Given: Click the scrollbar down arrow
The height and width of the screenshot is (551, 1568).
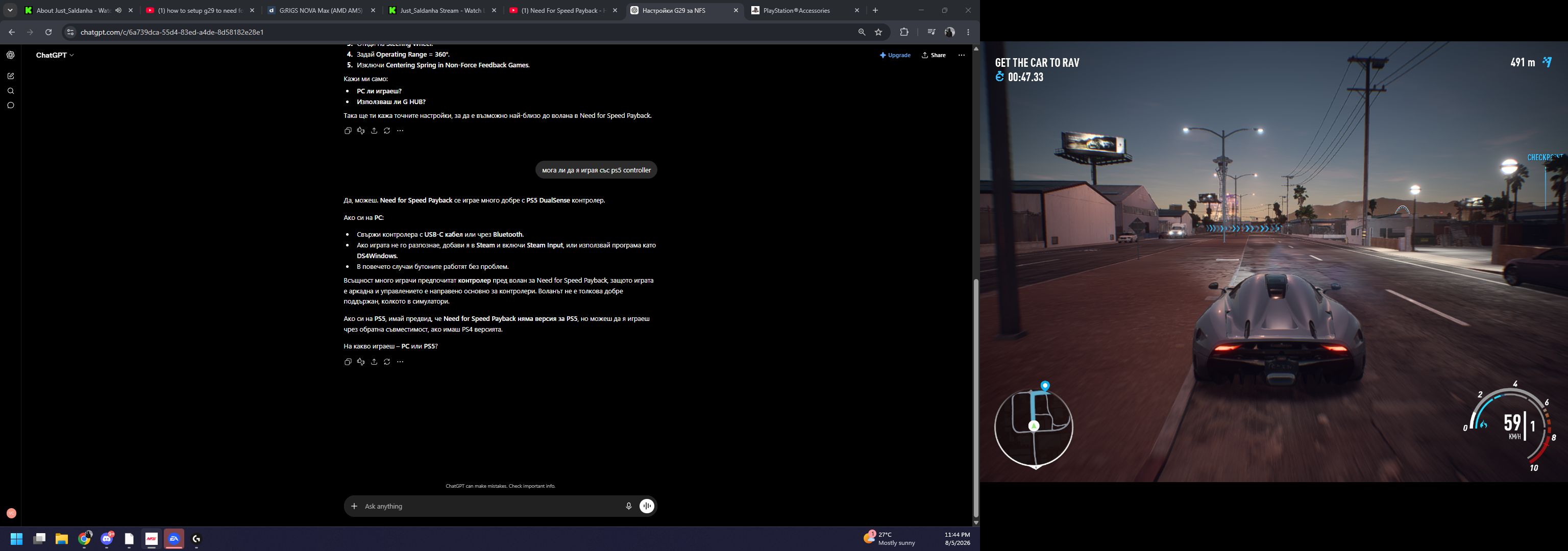Looking at the screenshot, I should (x=976, y=522).
